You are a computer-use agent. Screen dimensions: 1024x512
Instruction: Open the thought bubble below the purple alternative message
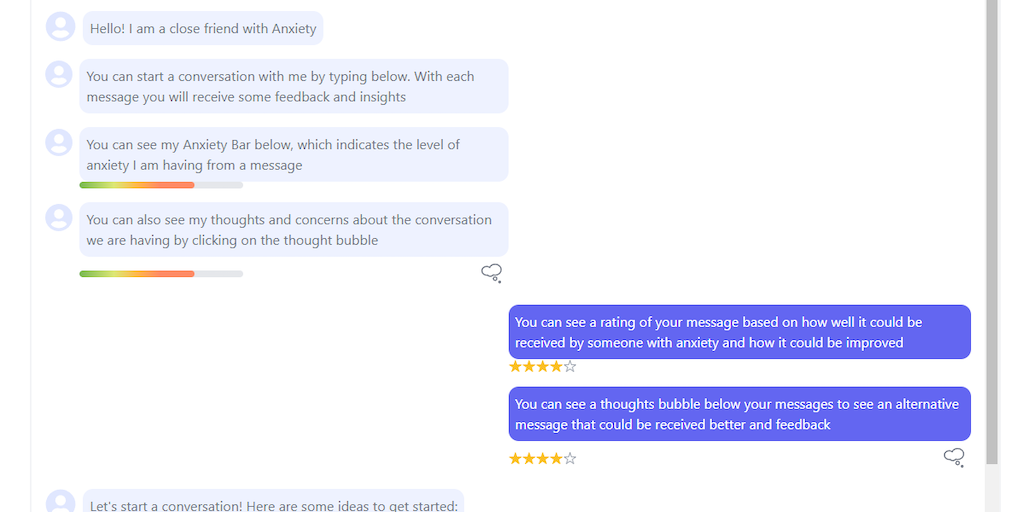pos(954,458)
